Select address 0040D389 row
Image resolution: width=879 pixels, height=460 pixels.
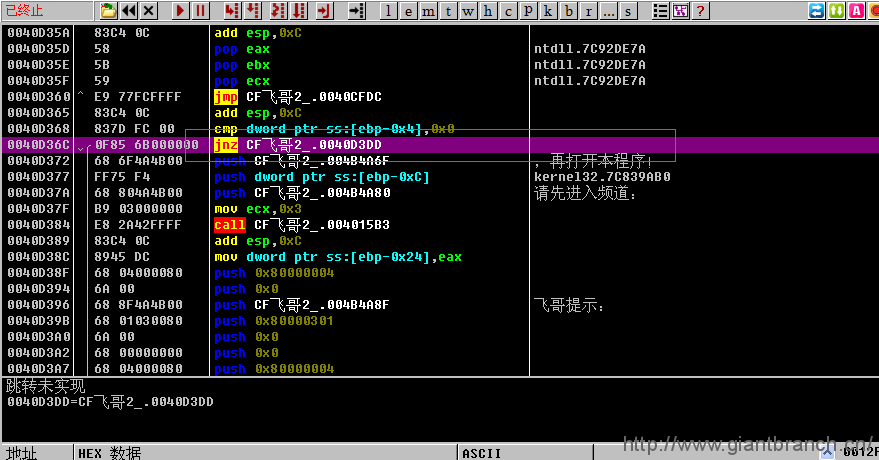pos(440,240)
